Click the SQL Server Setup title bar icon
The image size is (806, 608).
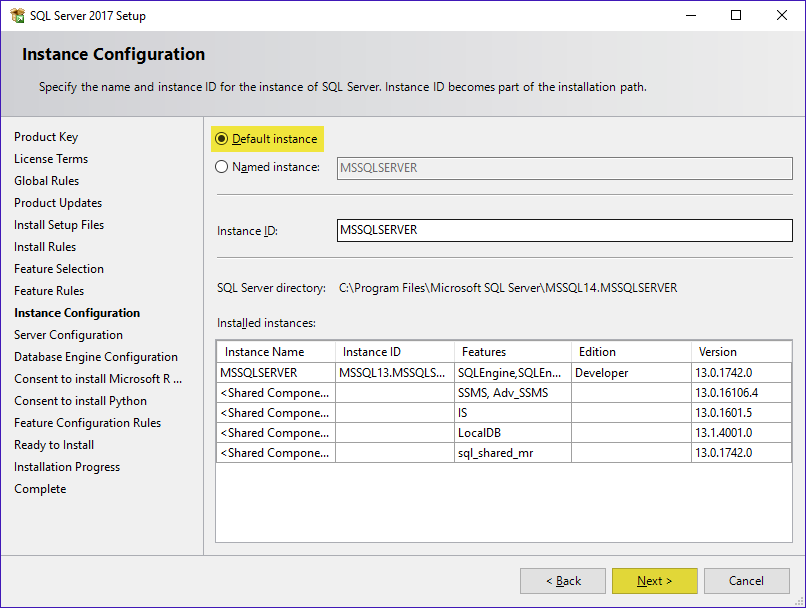click(17, 15)
